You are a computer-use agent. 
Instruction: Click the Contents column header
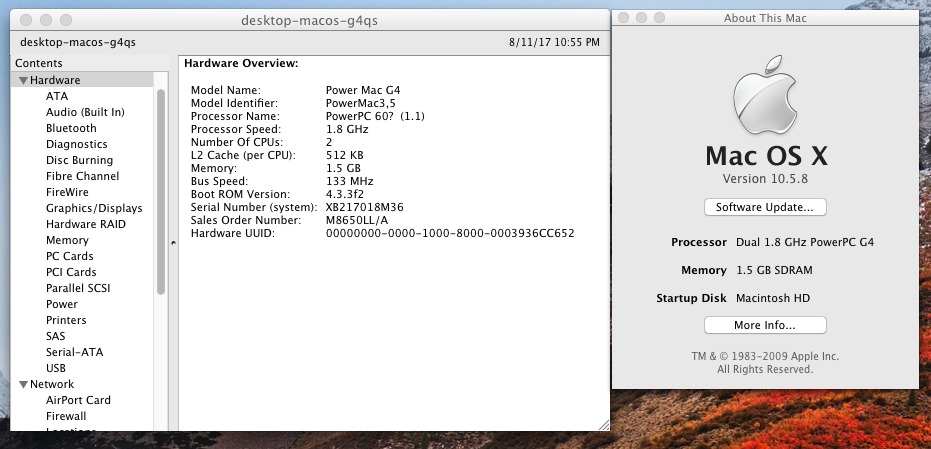click(90, 63)
